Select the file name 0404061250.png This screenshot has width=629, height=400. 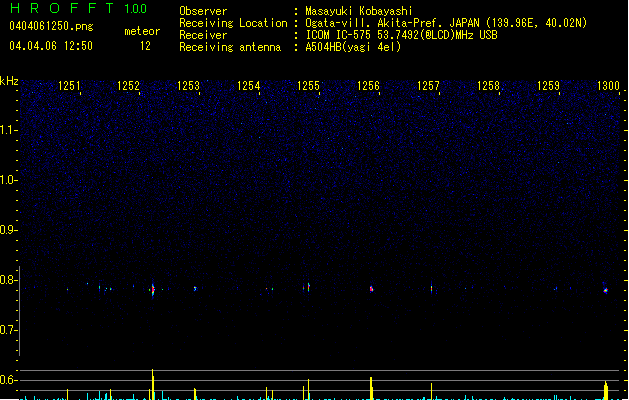[51, 27]
